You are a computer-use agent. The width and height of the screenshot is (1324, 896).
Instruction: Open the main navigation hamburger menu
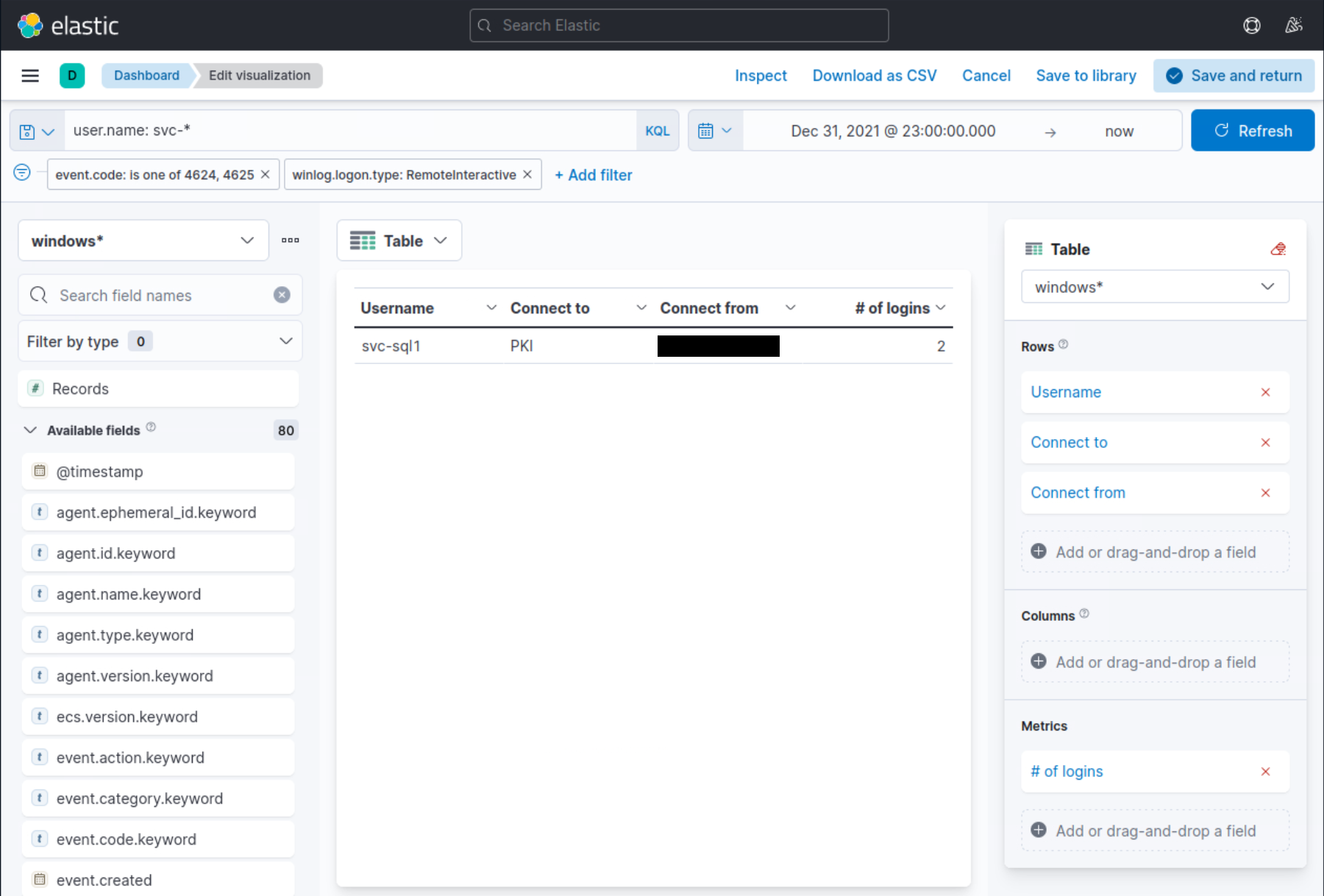tap(30, 75)
